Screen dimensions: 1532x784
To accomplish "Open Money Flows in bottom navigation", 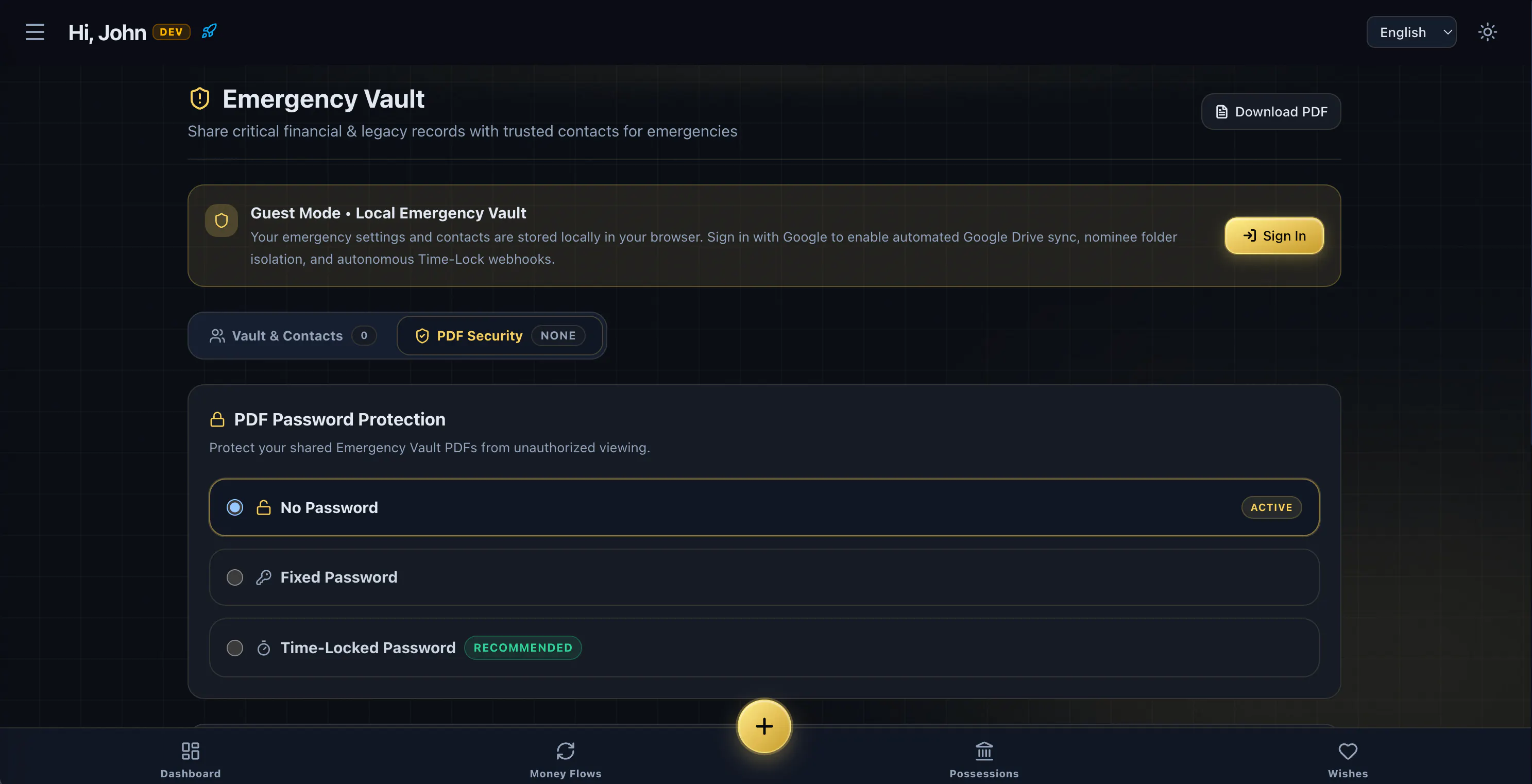I will click(x=566, y=760).
